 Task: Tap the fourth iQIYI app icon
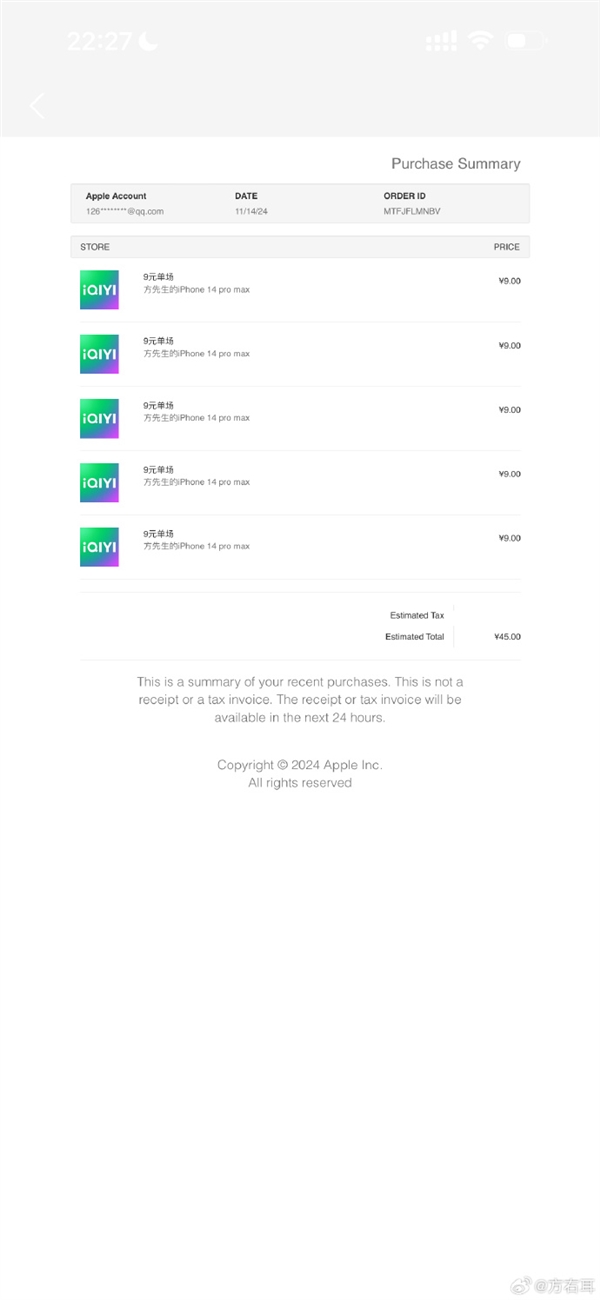click(99, 482)
